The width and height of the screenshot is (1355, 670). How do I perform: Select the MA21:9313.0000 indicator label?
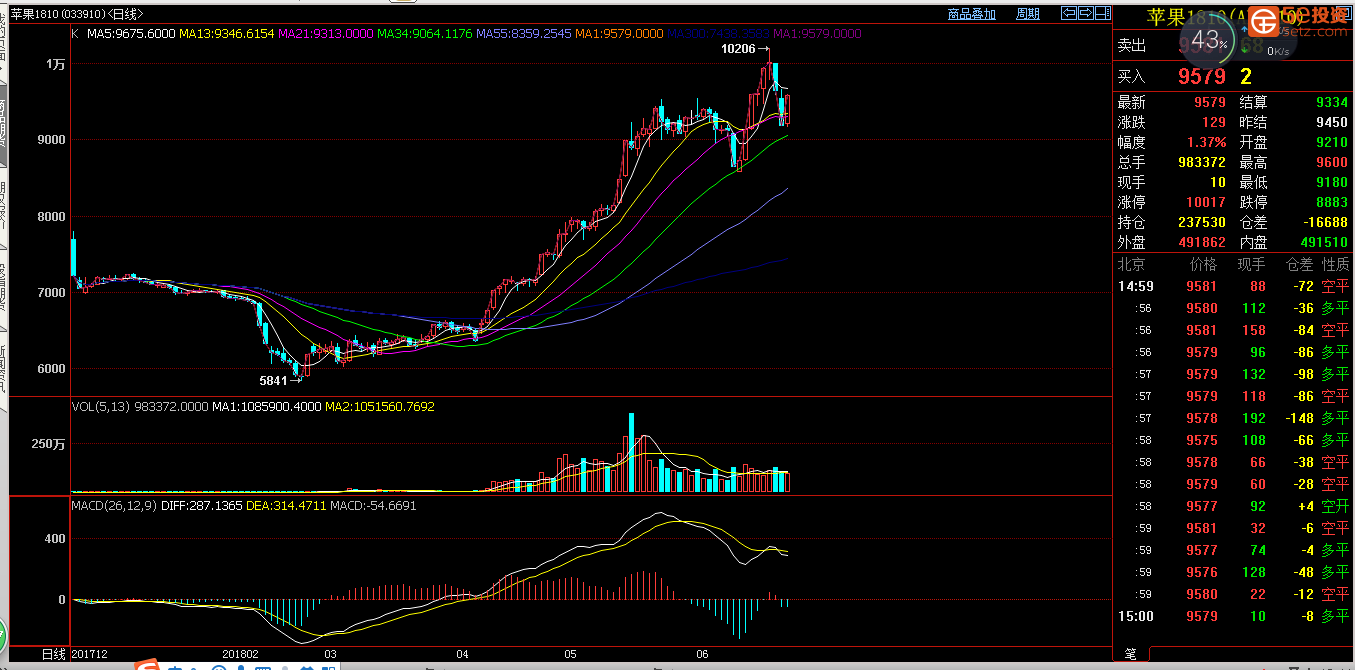pos(325,33)
